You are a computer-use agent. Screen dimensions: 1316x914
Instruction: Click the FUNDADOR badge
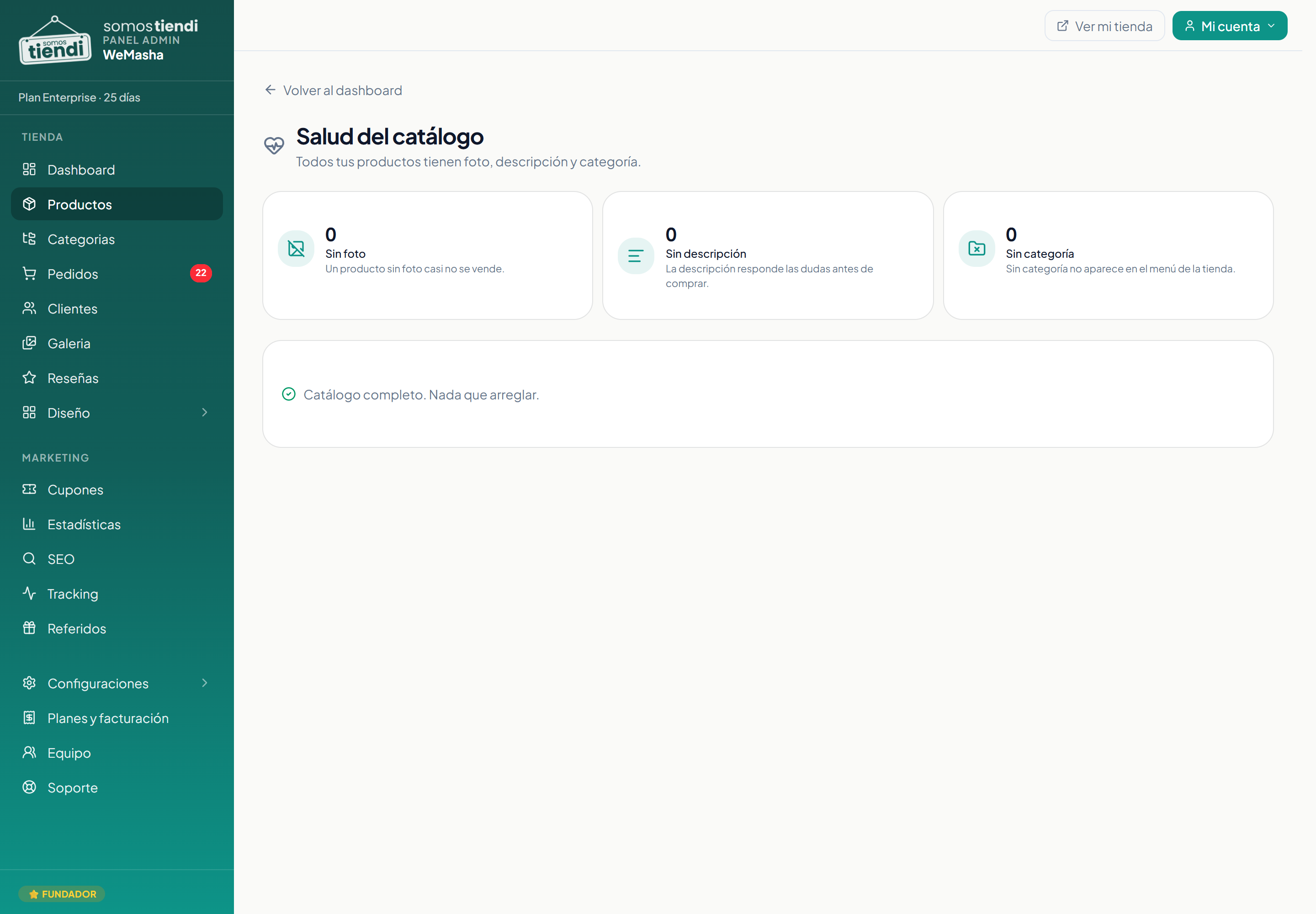pos(62,893)
